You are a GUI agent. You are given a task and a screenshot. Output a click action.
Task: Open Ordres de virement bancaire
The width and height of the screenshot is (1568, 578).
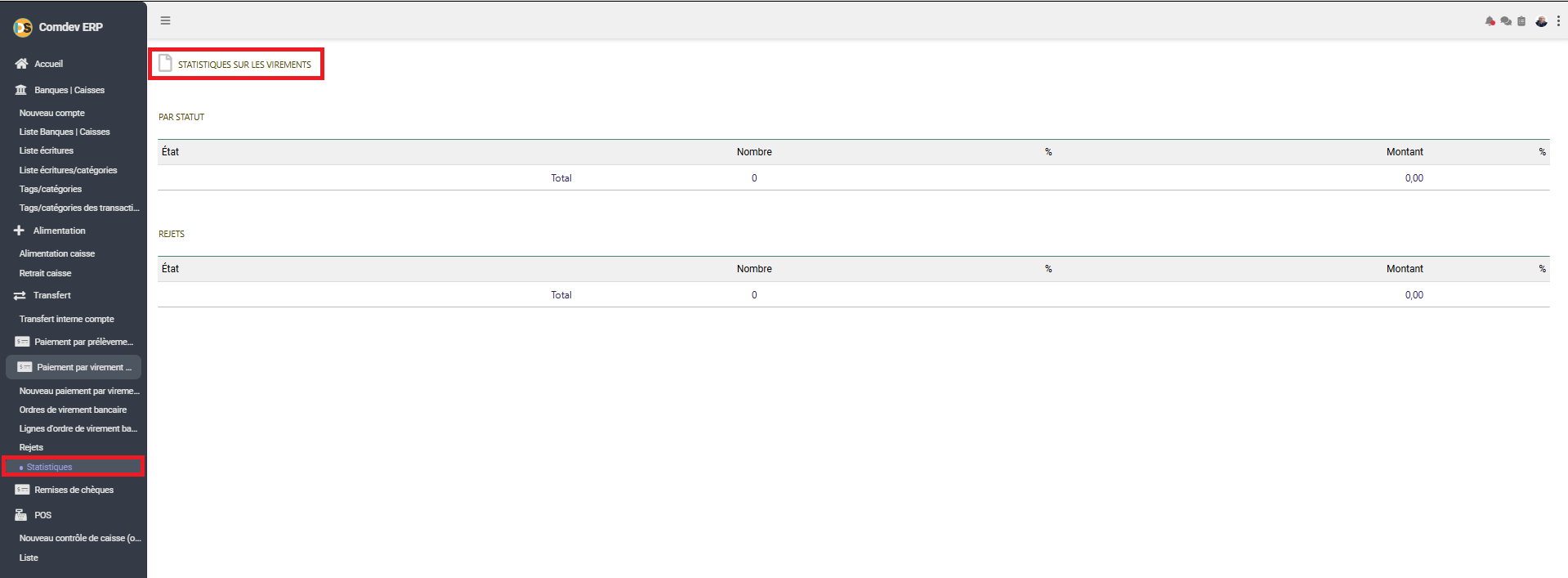(x=74, y=410)
